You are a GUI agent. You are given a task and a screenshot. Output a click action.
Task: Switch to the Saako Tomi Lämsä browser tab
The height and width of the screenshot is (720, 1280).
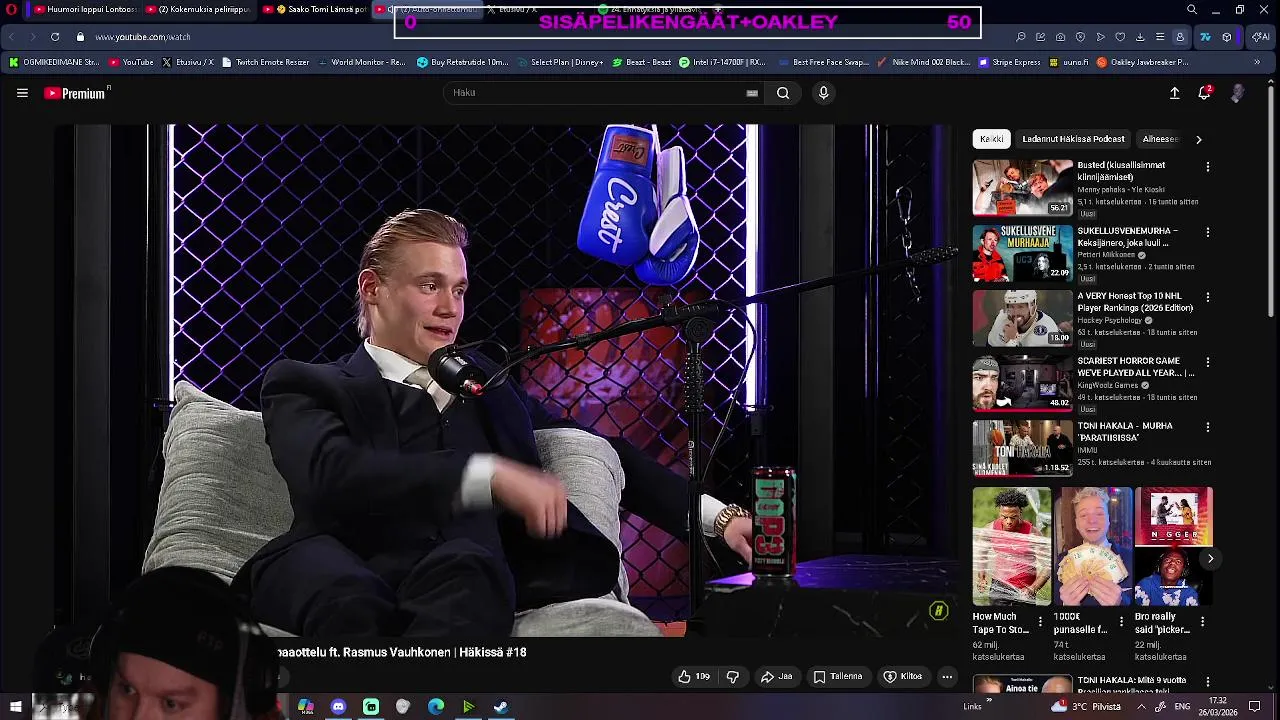point(316,10)
